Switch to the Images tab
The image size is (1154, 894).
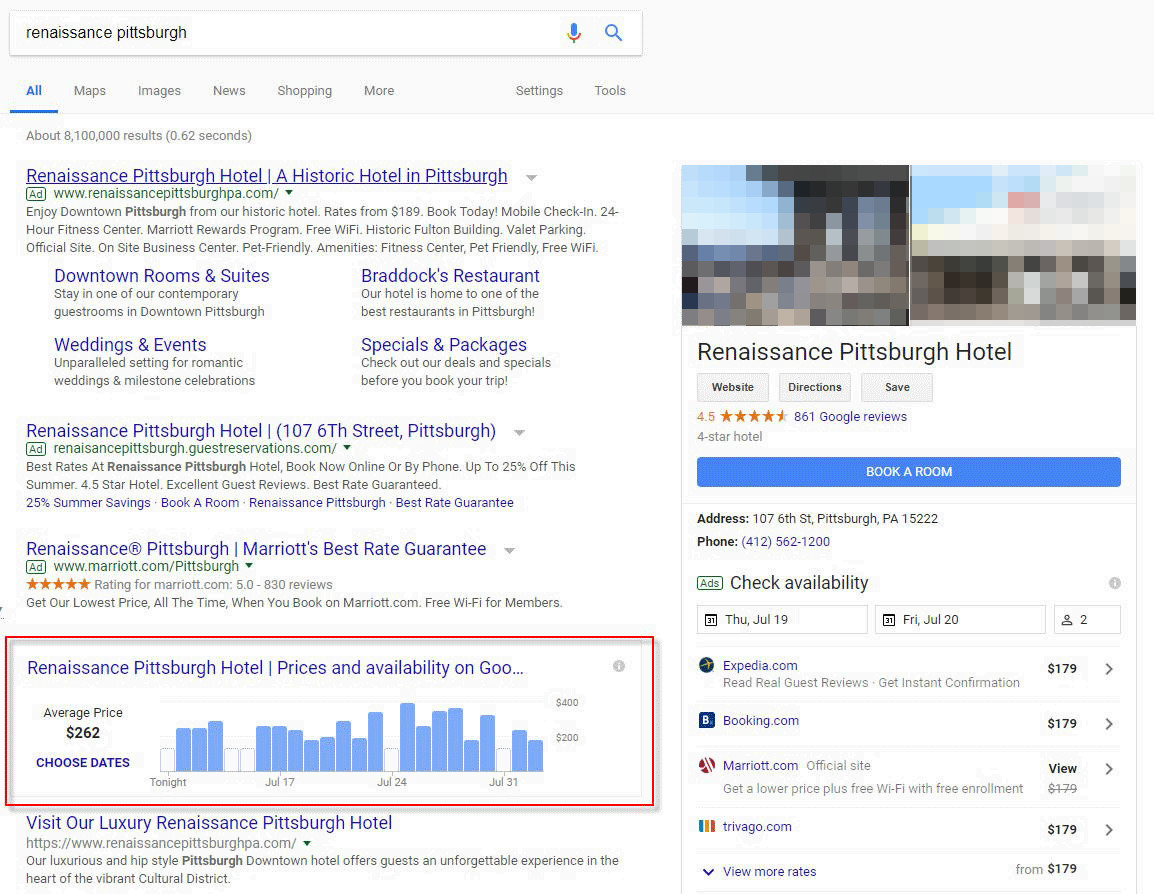(159, 90)
